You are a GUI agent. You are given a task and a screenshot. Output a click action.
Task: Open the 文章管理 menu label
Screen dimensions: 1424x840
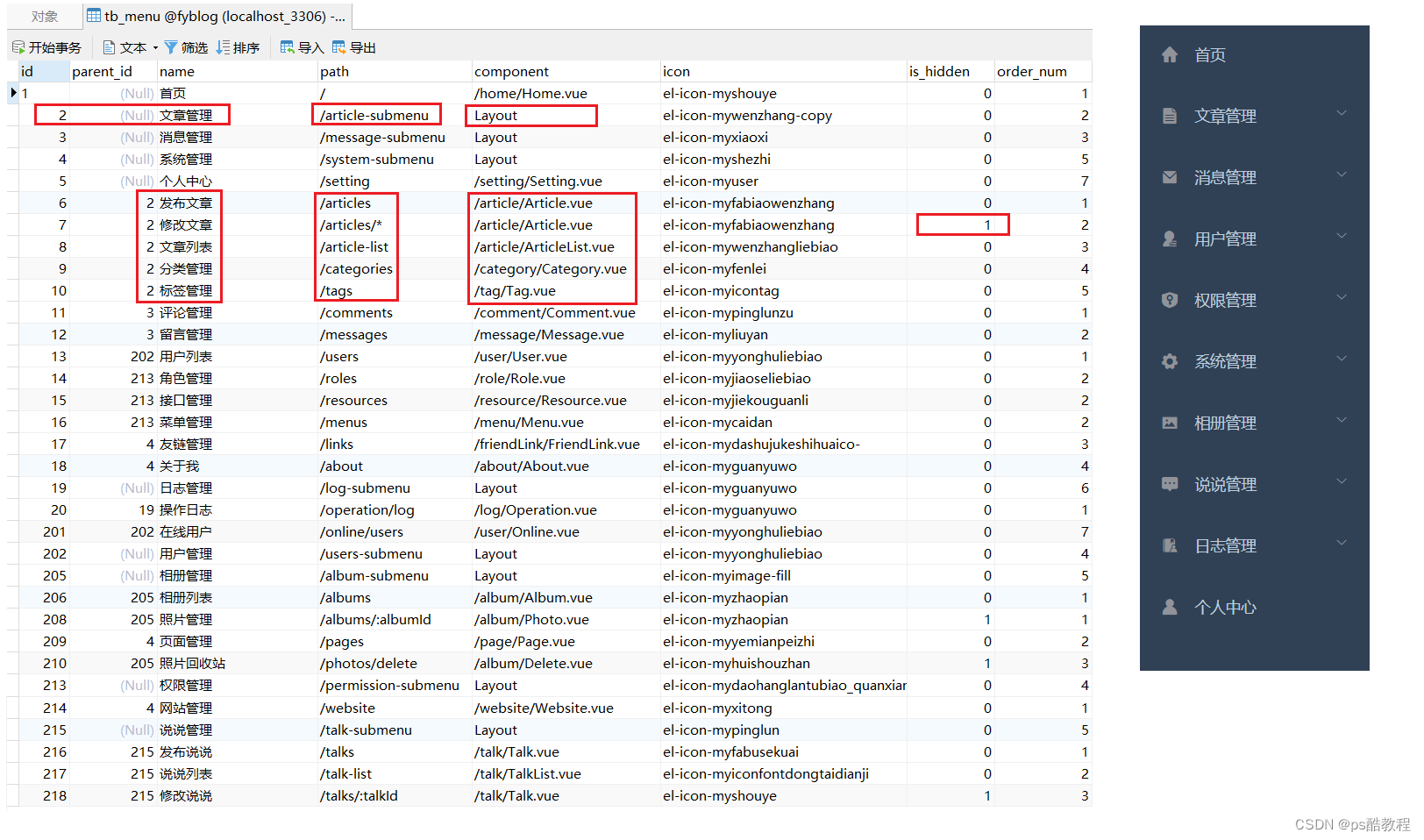pos(1226,117)
